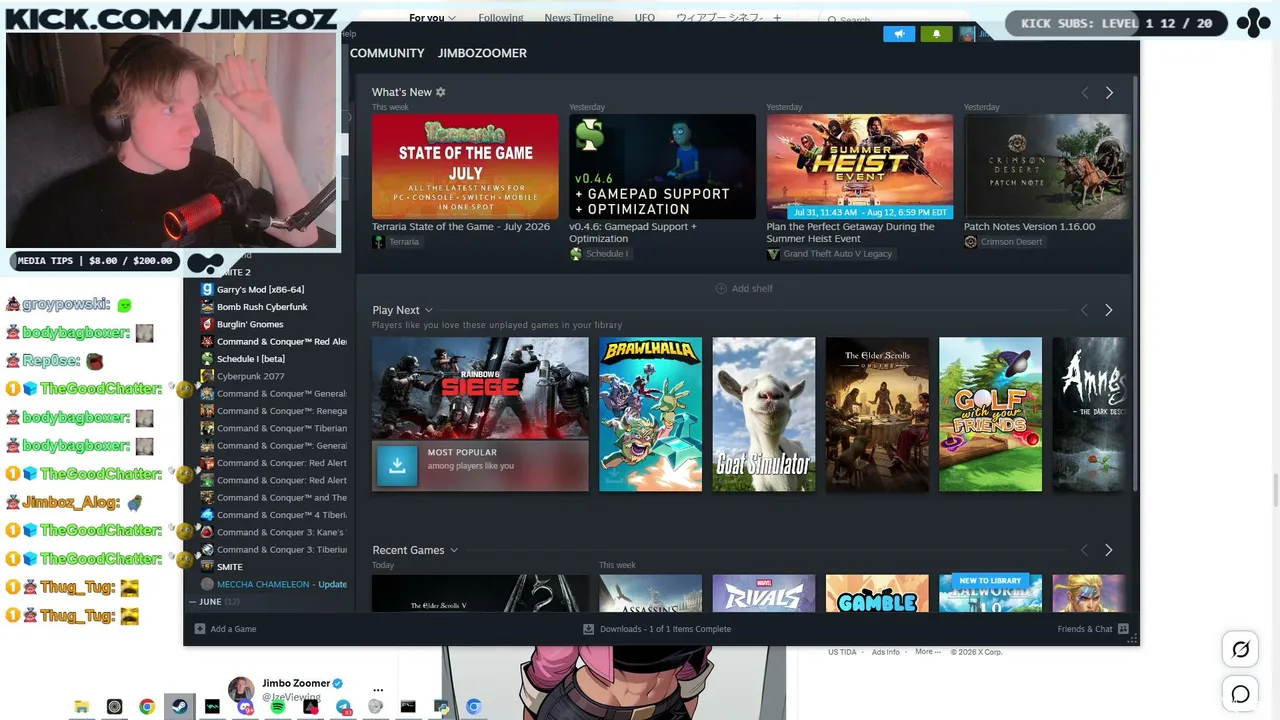
Task: Click the three-dot menu beside Jimbo Zoomer
Action: 378,690
